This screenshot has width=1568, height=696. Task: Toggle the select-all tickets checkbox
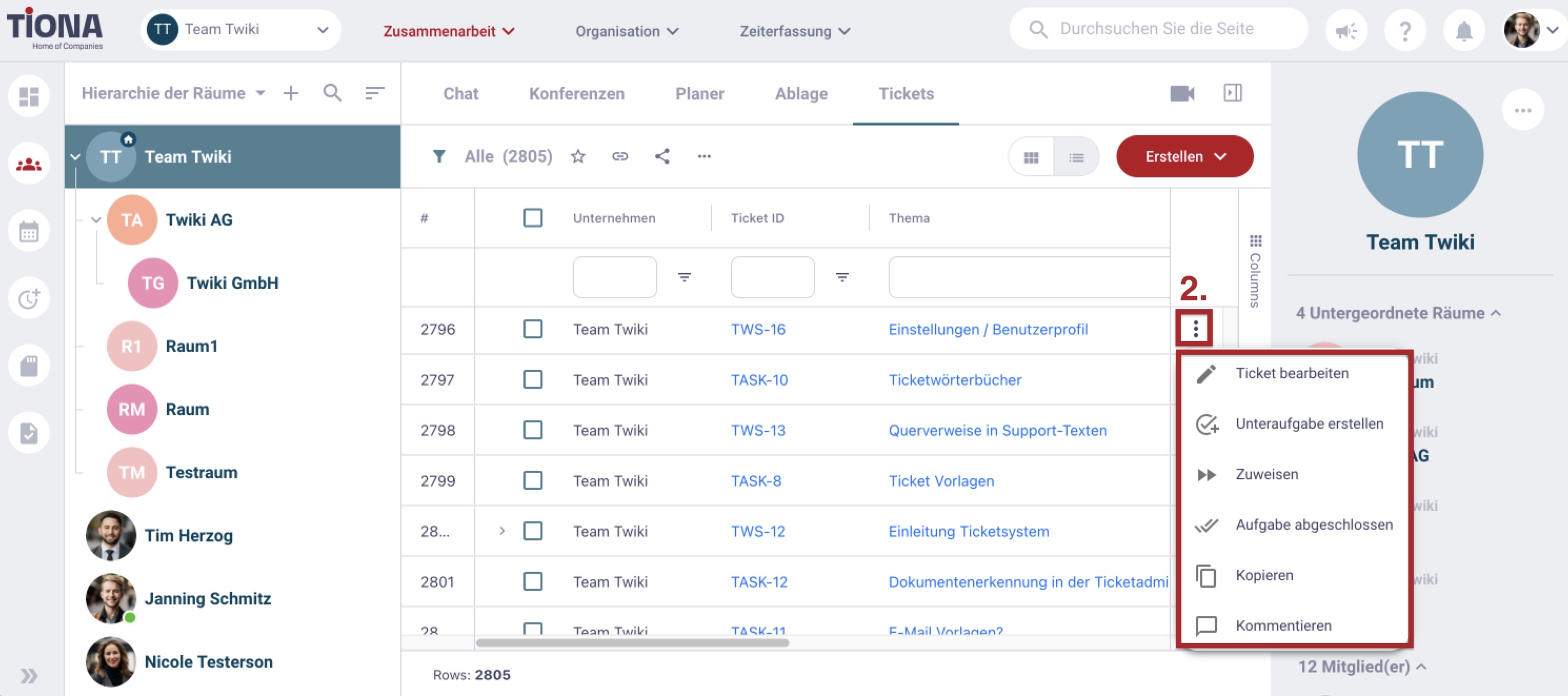point(533,218)
